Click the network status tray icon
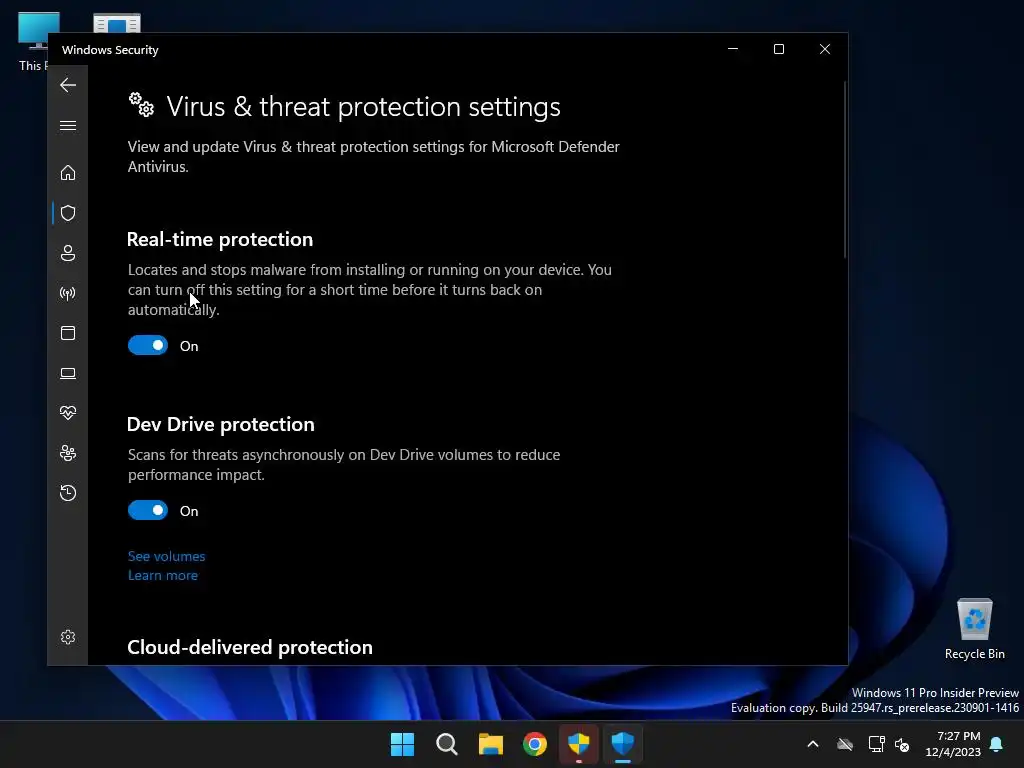1024x768 pixels. coord(876,744)
